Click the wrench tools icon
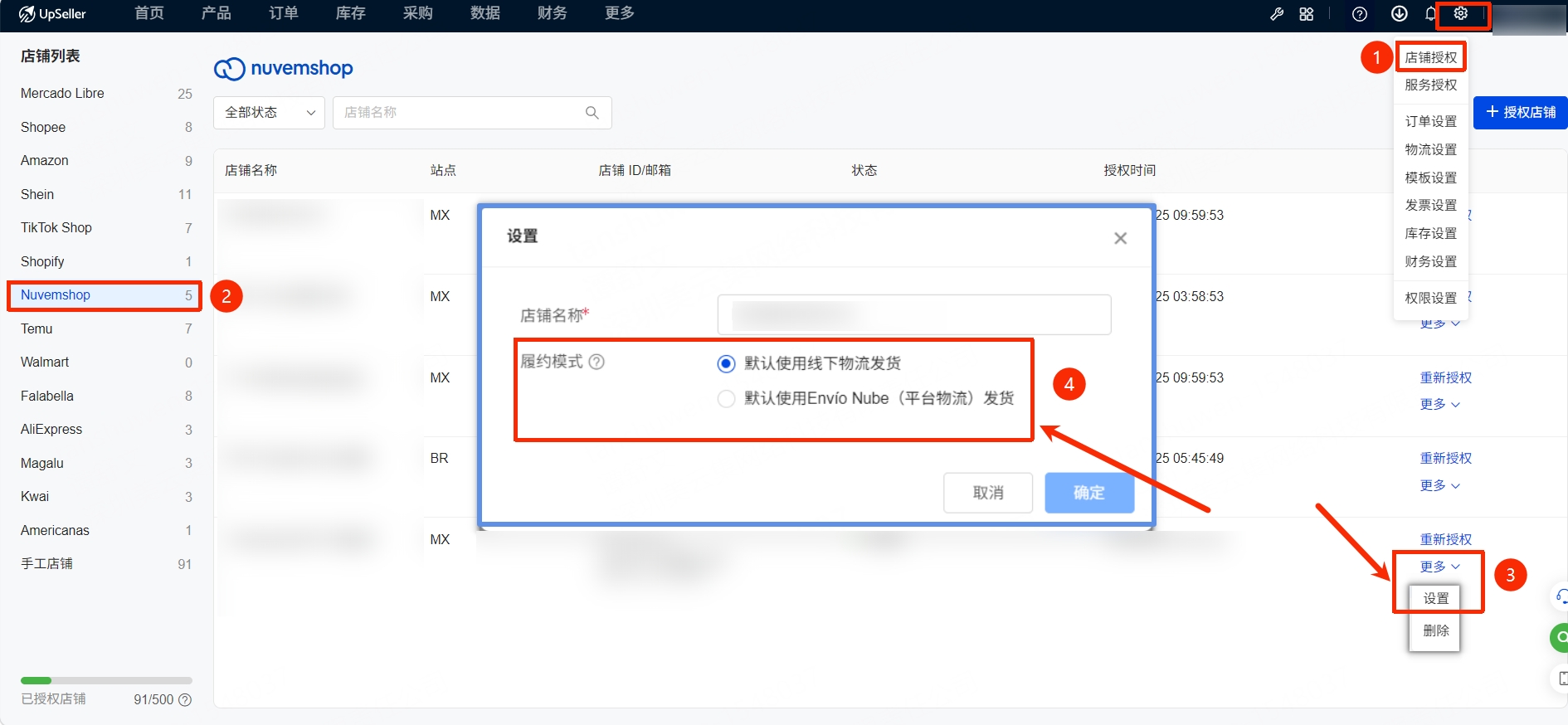Viewport: 1568px width, 725px height. [1278, 14]
